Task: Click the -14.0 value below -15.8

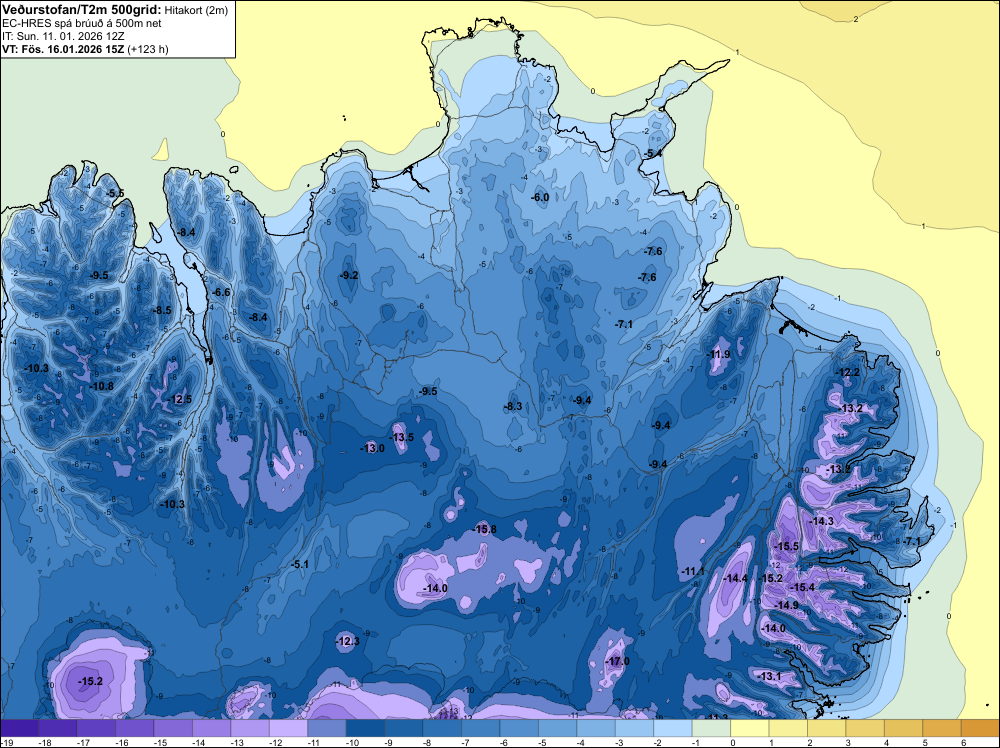Action: click(x=436, y=589)
